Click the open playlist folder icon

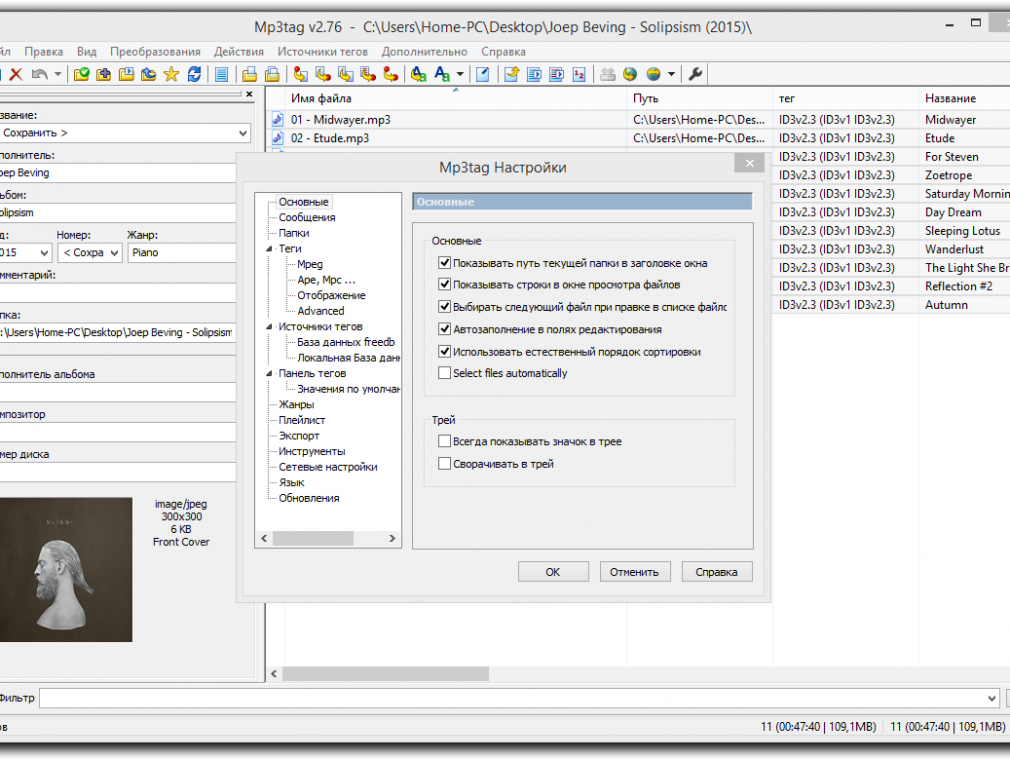point(126,74)
